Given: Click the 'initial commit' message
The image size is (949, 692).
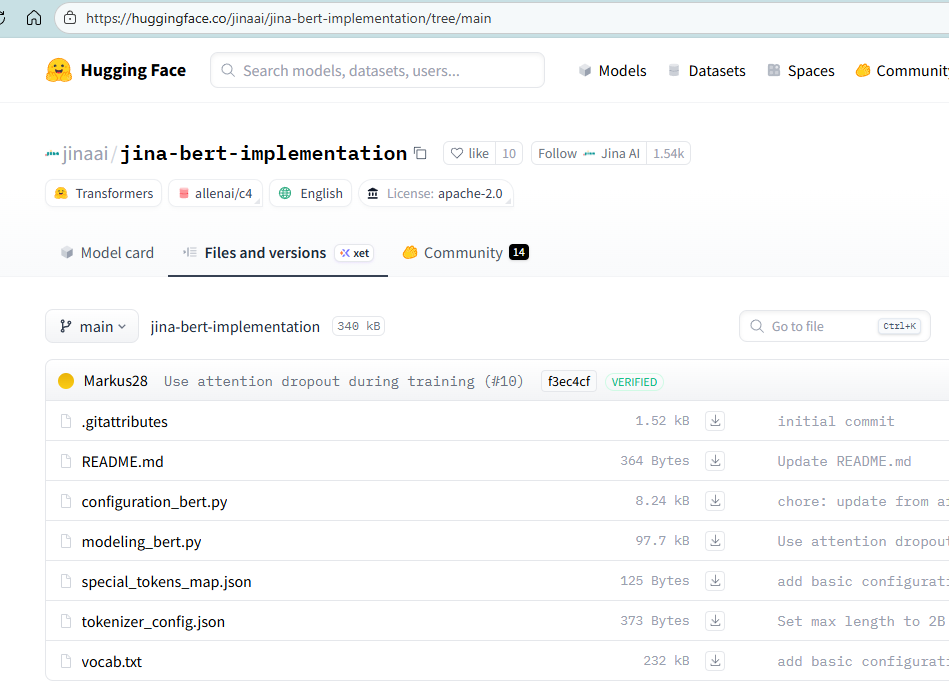Looking at the screenshot, I should [x=836, y=421].
